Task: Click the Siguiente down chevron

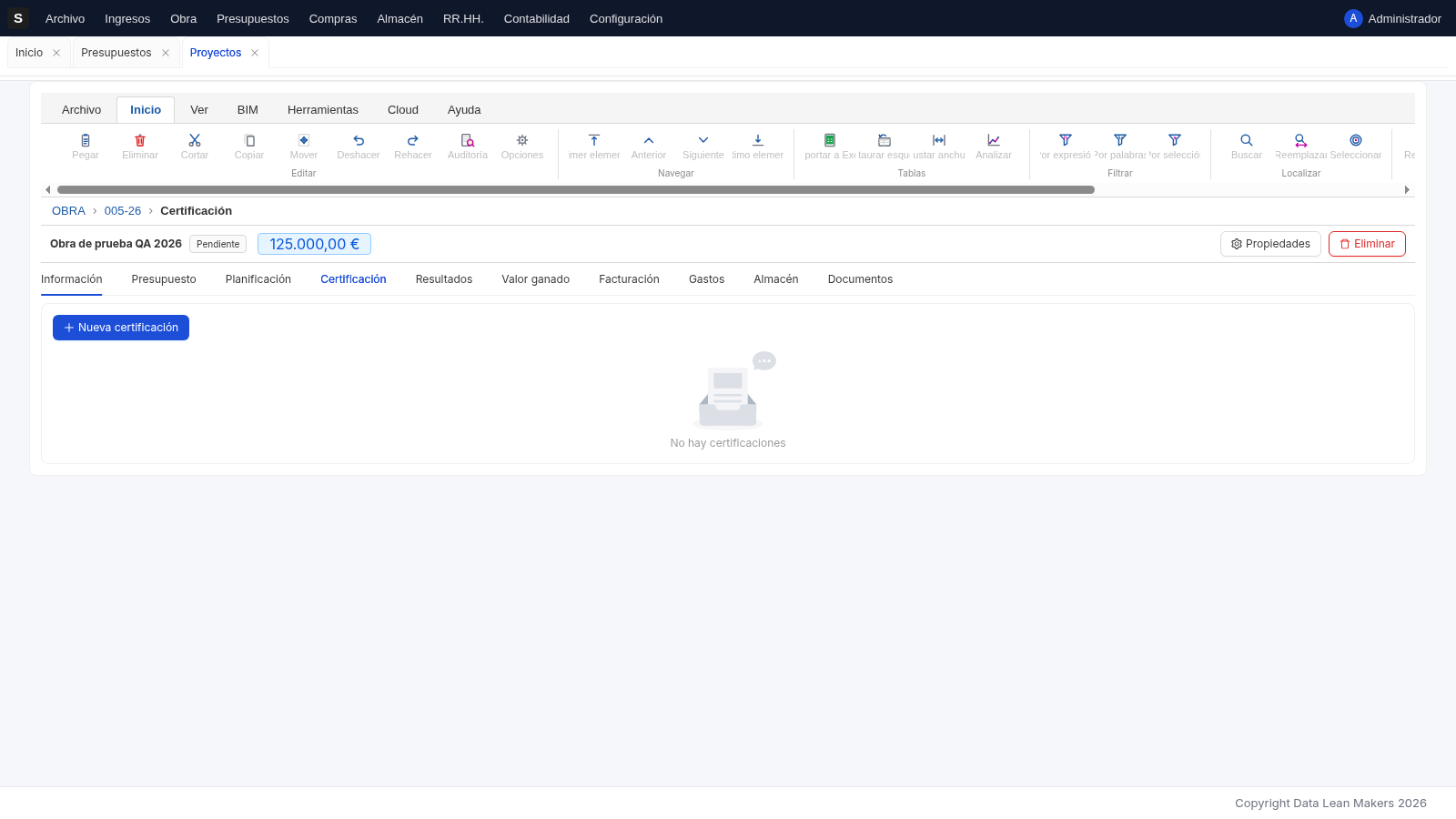Action: [703, 140]
